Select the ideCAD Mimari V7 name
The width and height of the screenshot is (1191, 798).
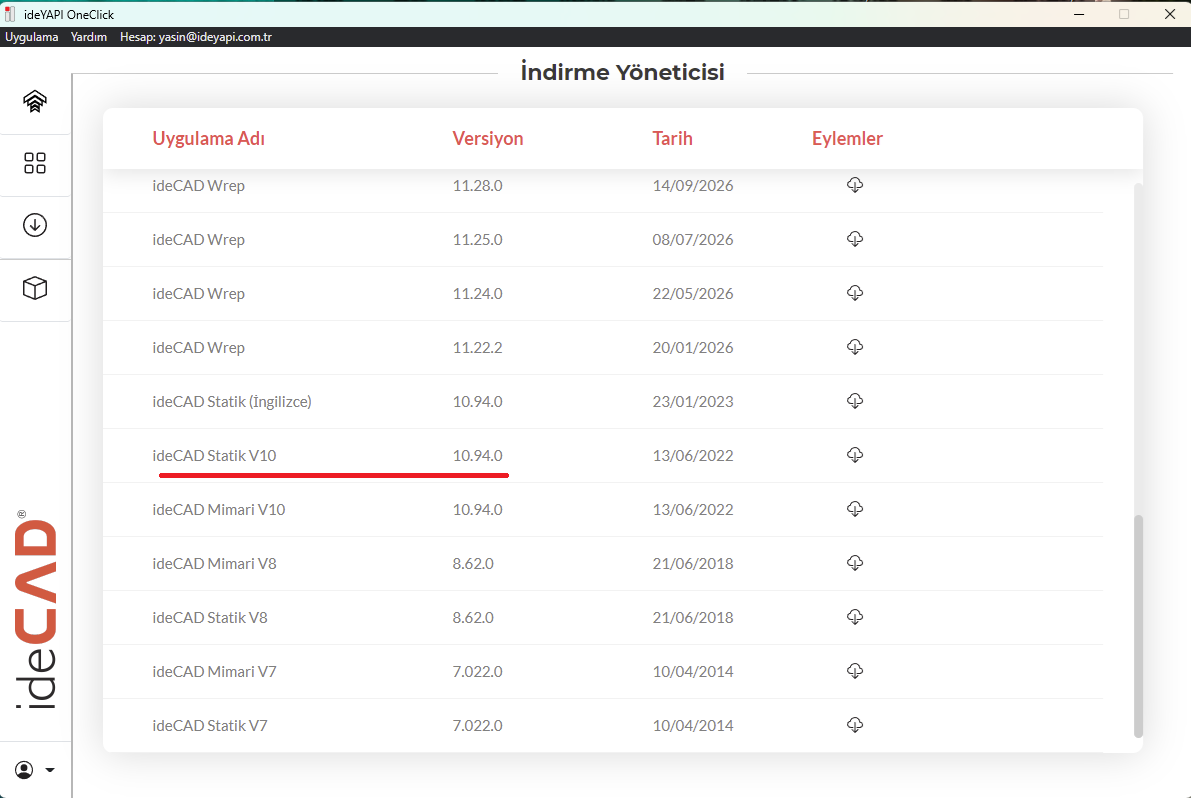(214, 671)
